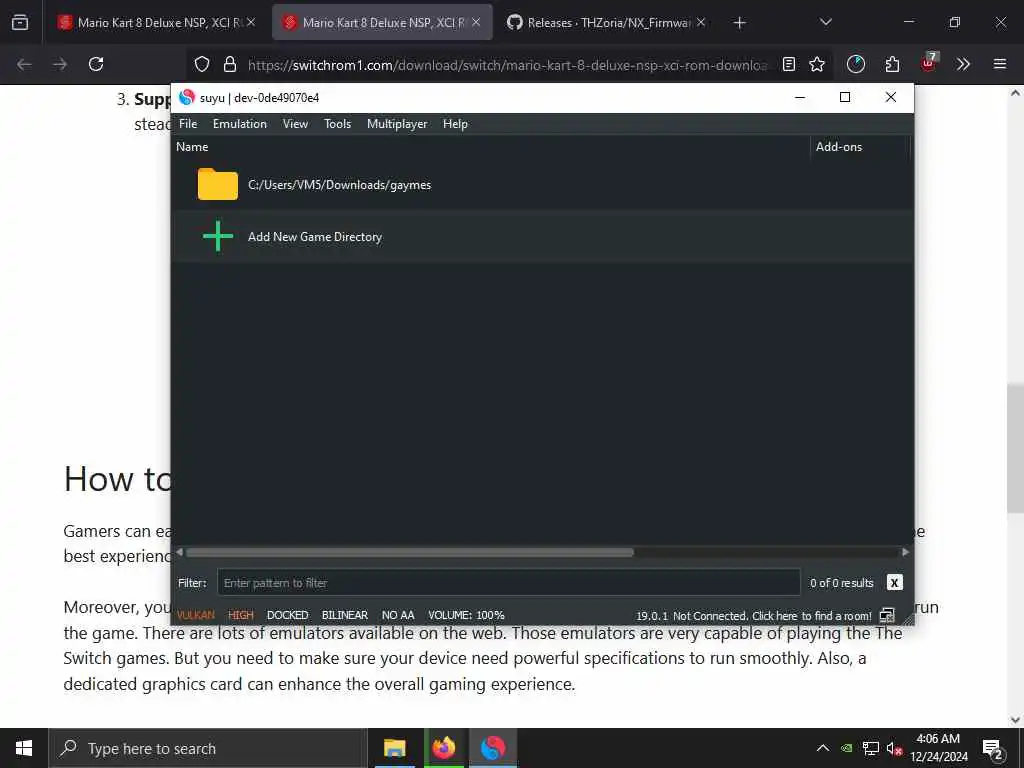
Task: Focus the filter pattern input field
Action: (509, 583)
